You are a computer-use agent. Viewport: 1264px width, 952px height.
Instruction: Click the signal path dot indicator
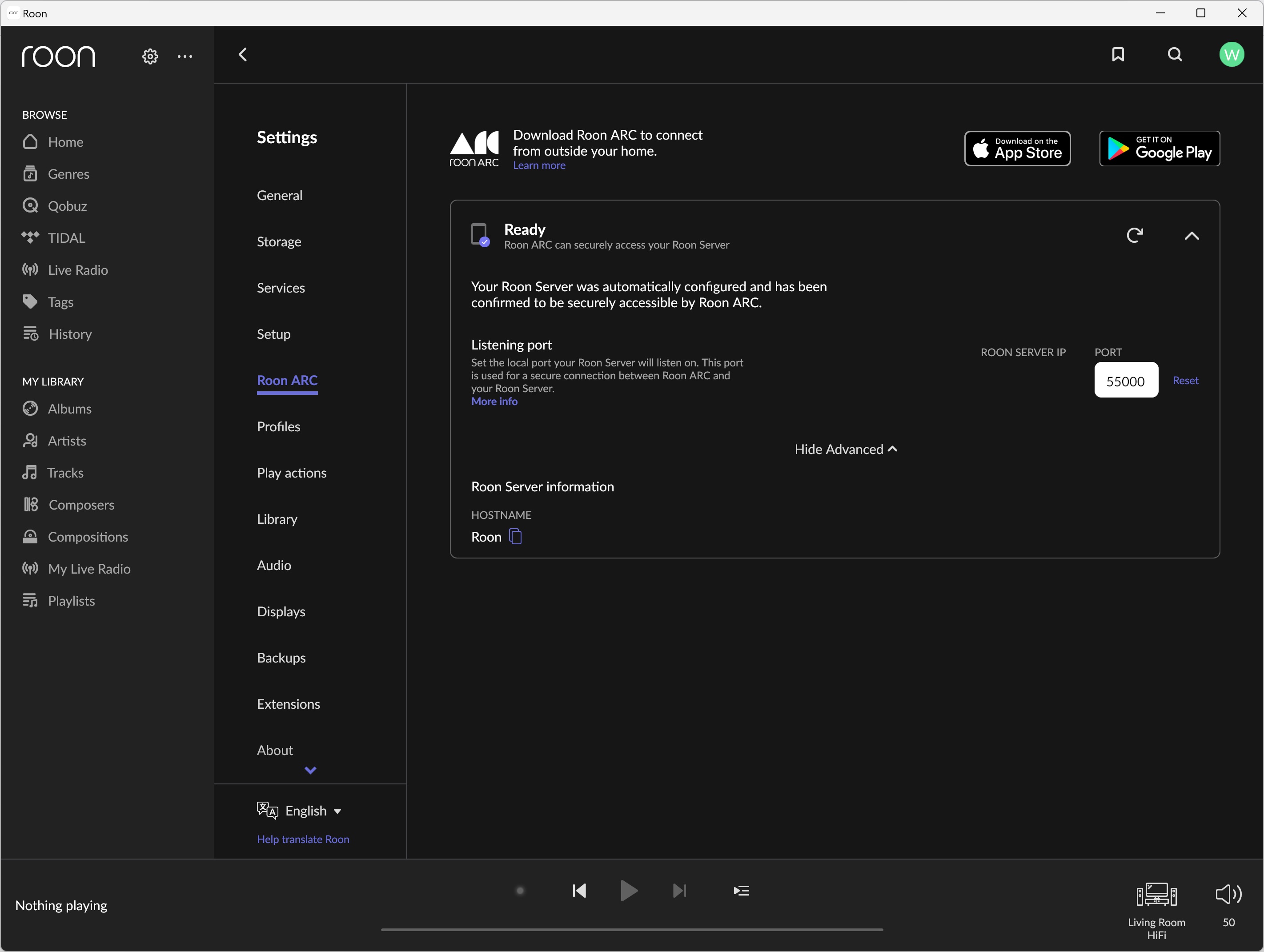click(x=520, y=891)
